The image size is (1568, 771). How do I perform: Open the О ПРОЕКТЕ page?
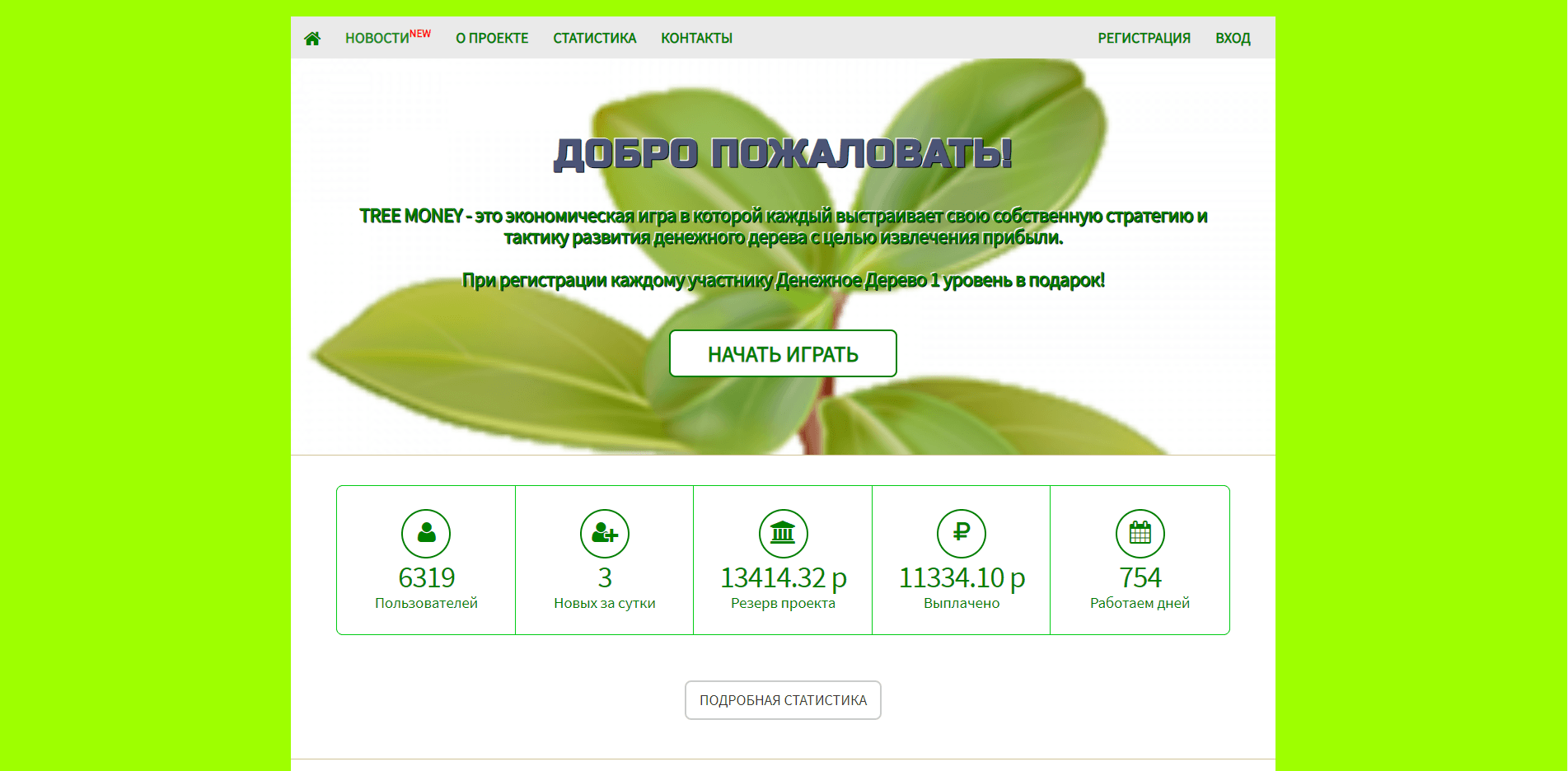(492, 39)
